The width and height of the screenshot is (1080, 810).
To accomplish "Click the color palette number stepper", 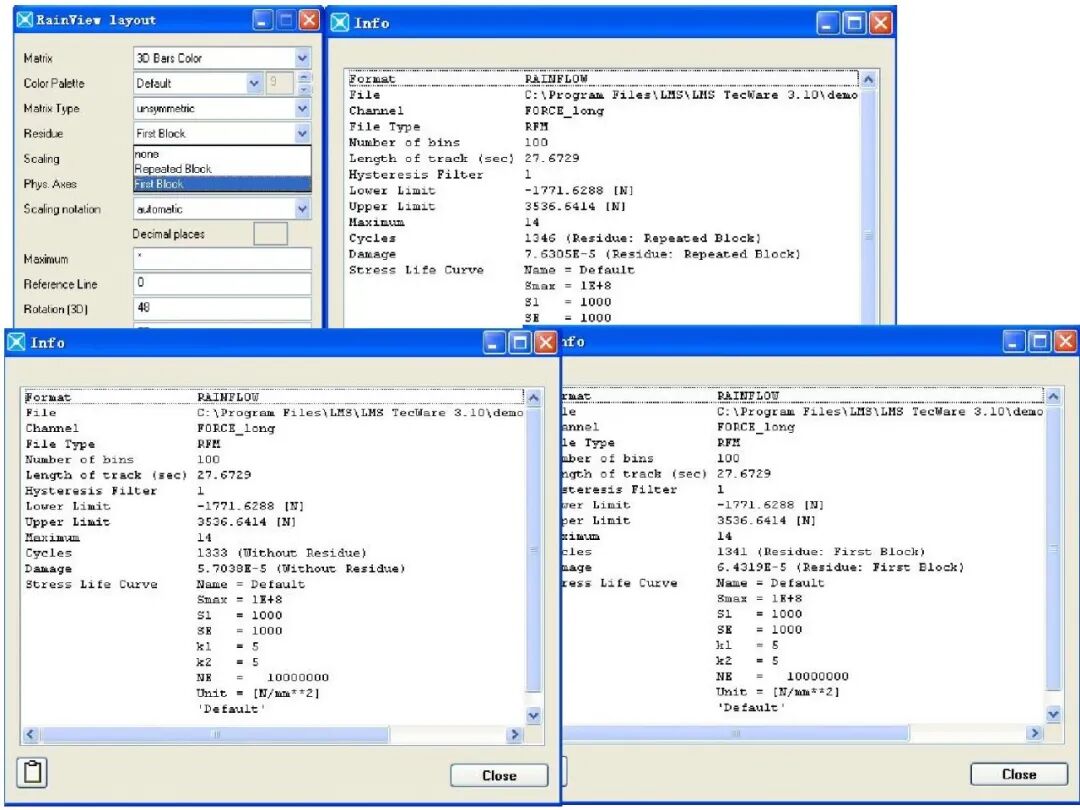I will pos(305,83).
